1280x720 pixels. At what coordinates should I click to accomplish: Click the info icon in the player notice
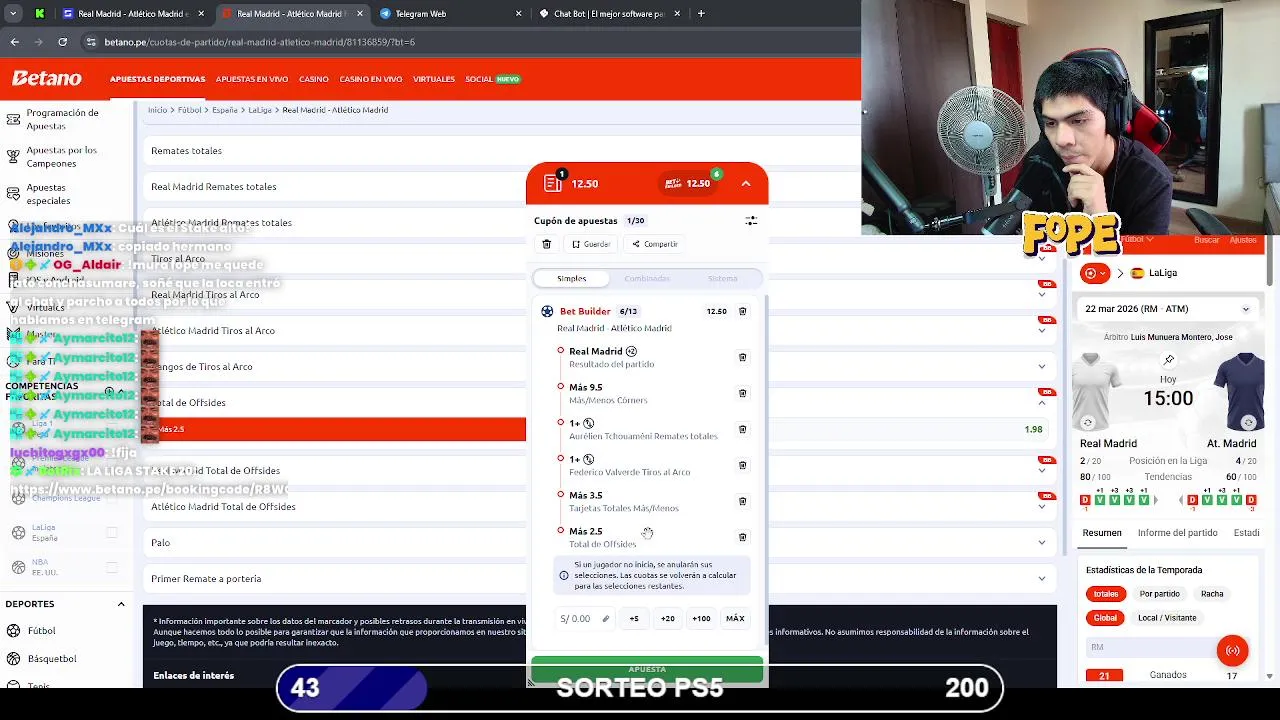(564, 575)
